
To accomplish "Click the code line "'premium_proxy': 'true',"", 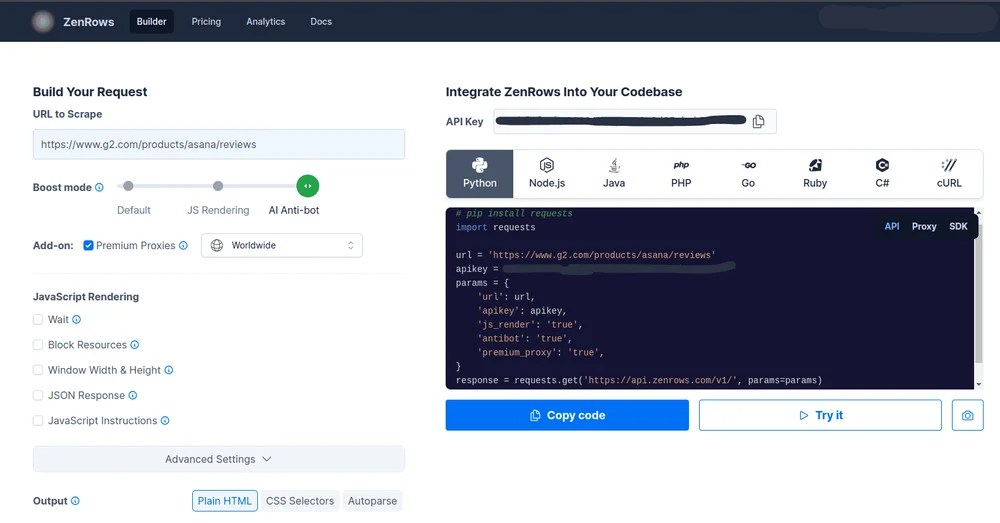I will 540,353.
